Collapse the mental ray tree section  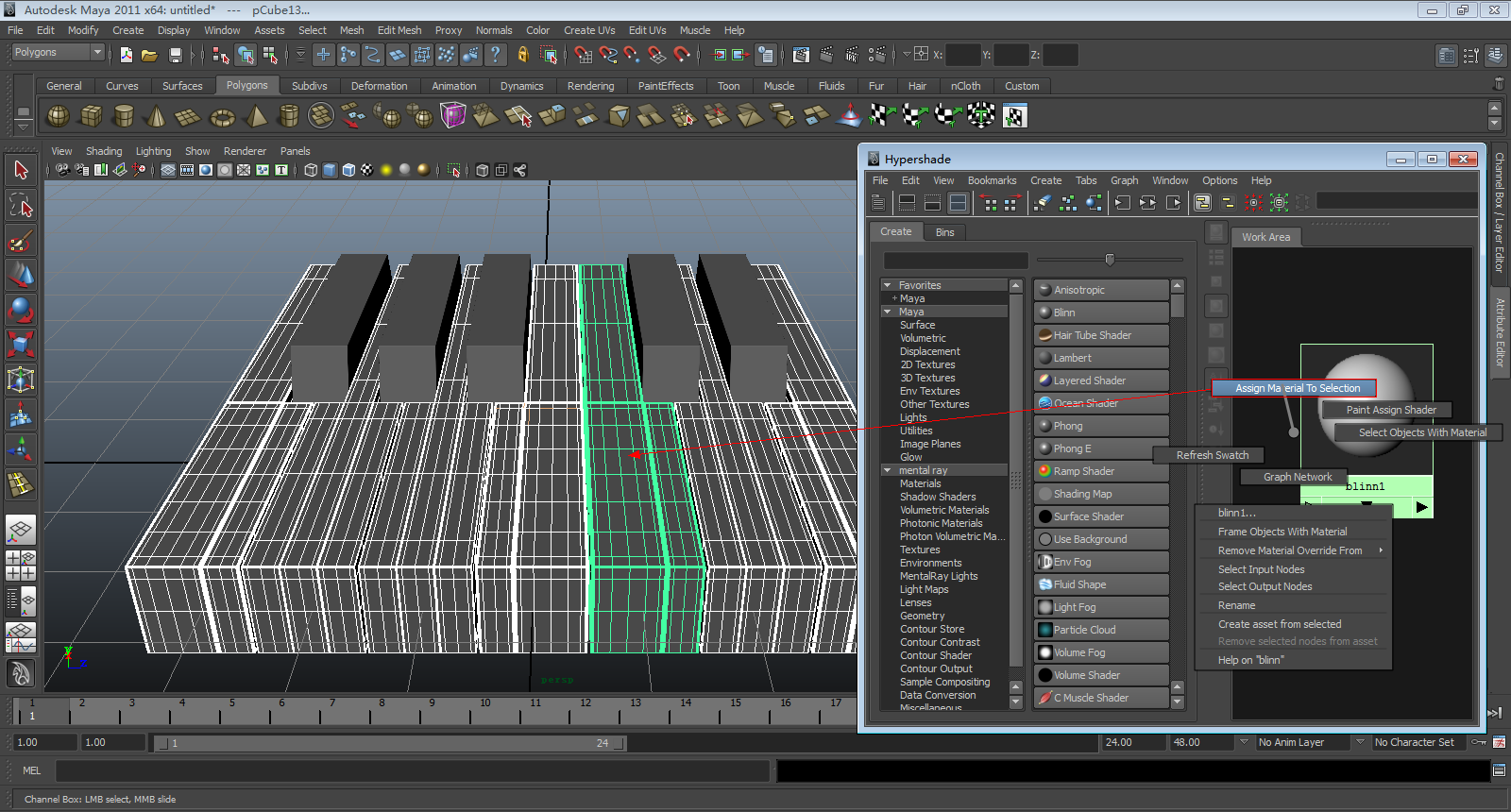coord(887,470)
